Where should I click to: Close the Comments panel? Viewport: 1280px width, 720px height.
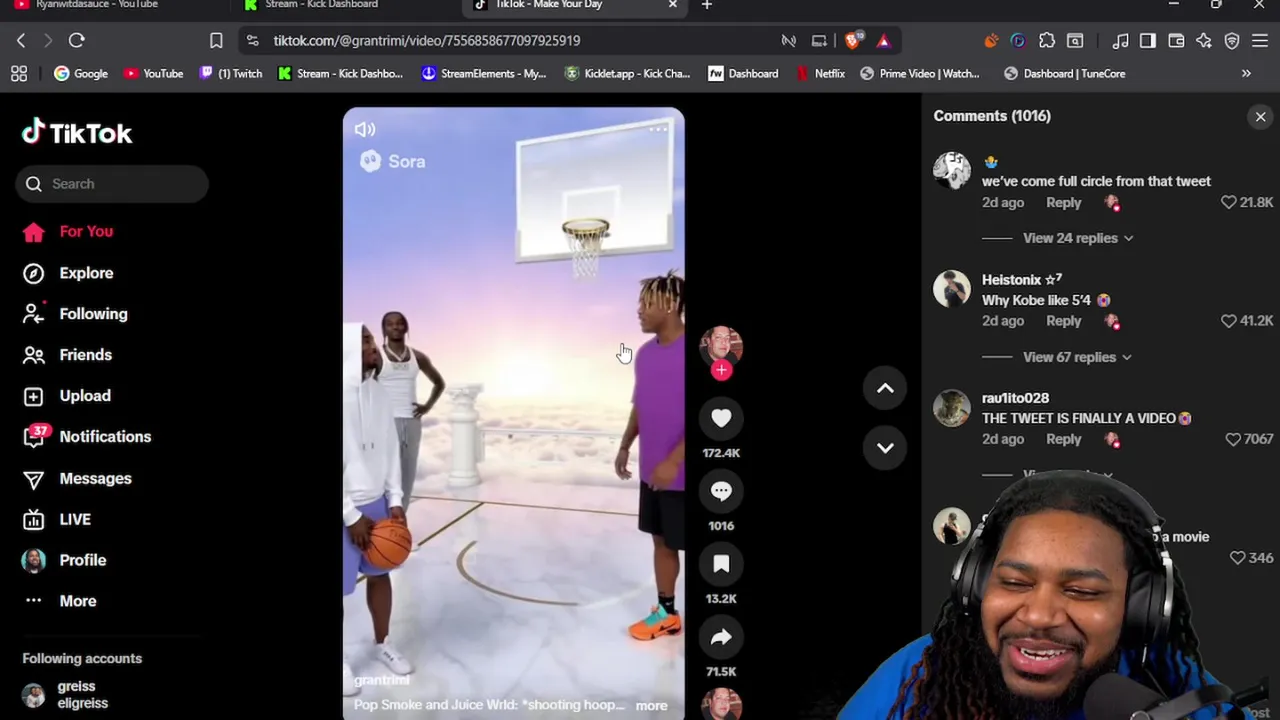pyautogui.click(x=1260, y=117)
